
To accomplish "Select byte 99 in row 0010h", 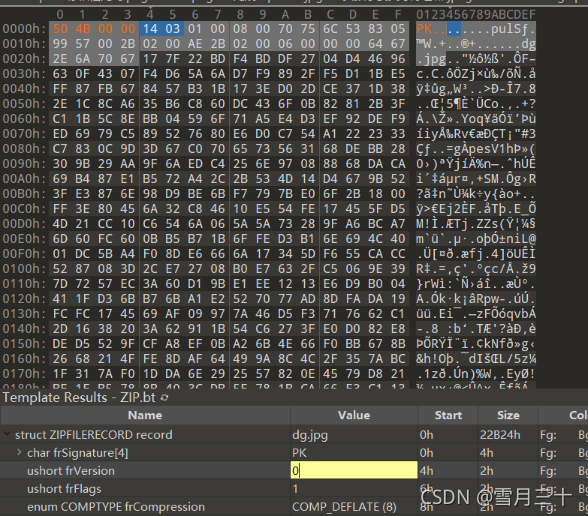I will (60, 44).
